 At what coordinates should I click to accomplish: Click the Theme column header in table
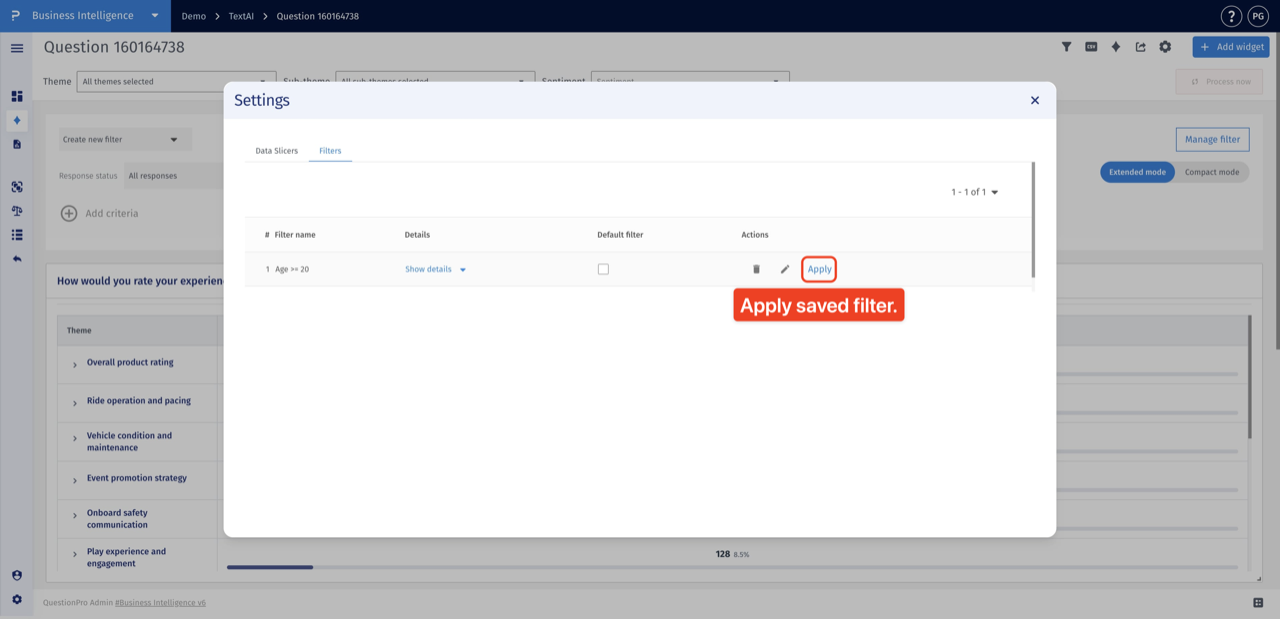pyautogui.click(x=79, y=330)
